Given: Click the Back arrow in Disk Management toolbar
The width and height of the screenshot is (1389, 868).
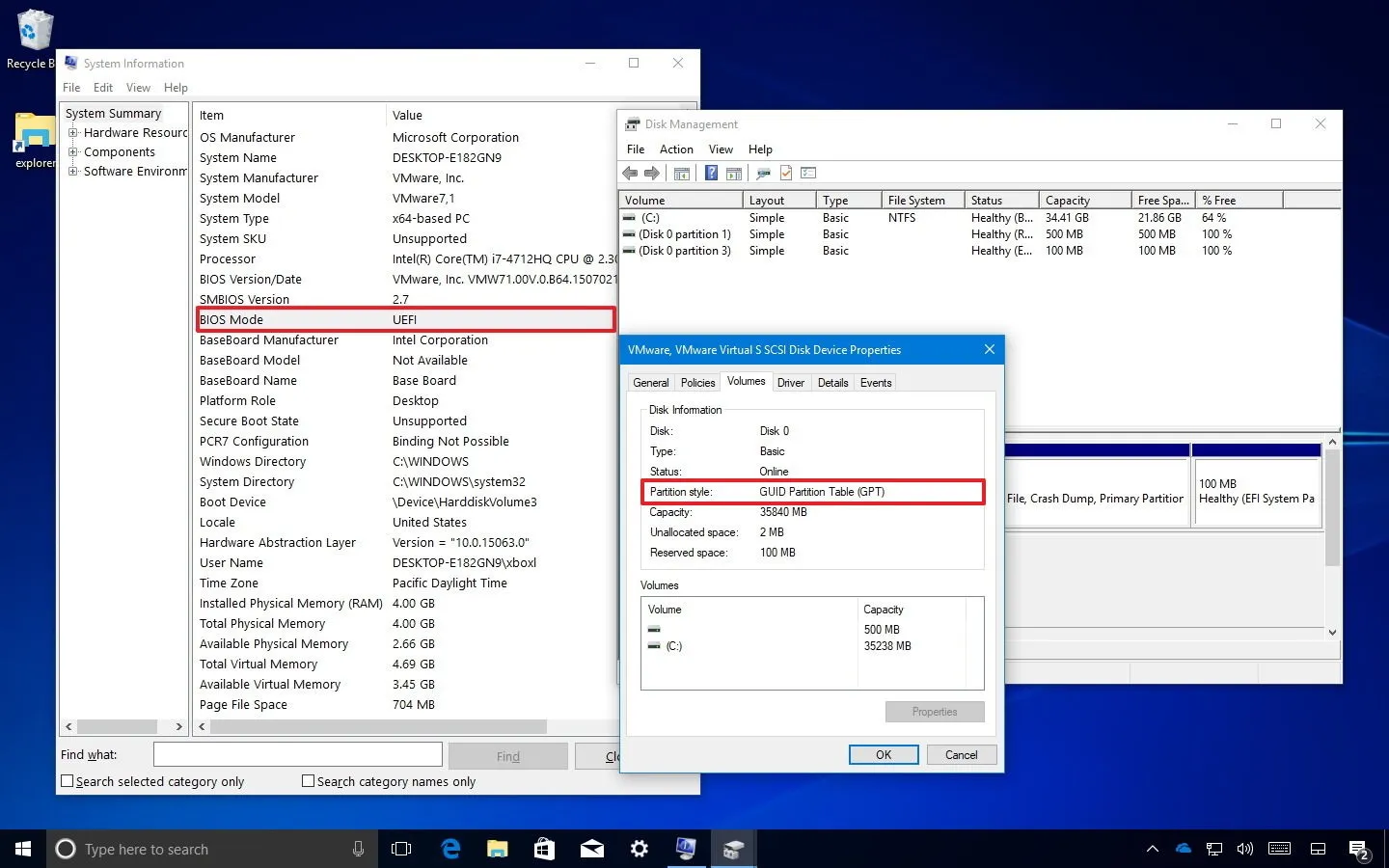Looking at the screenshot, I should coord(630,173).
